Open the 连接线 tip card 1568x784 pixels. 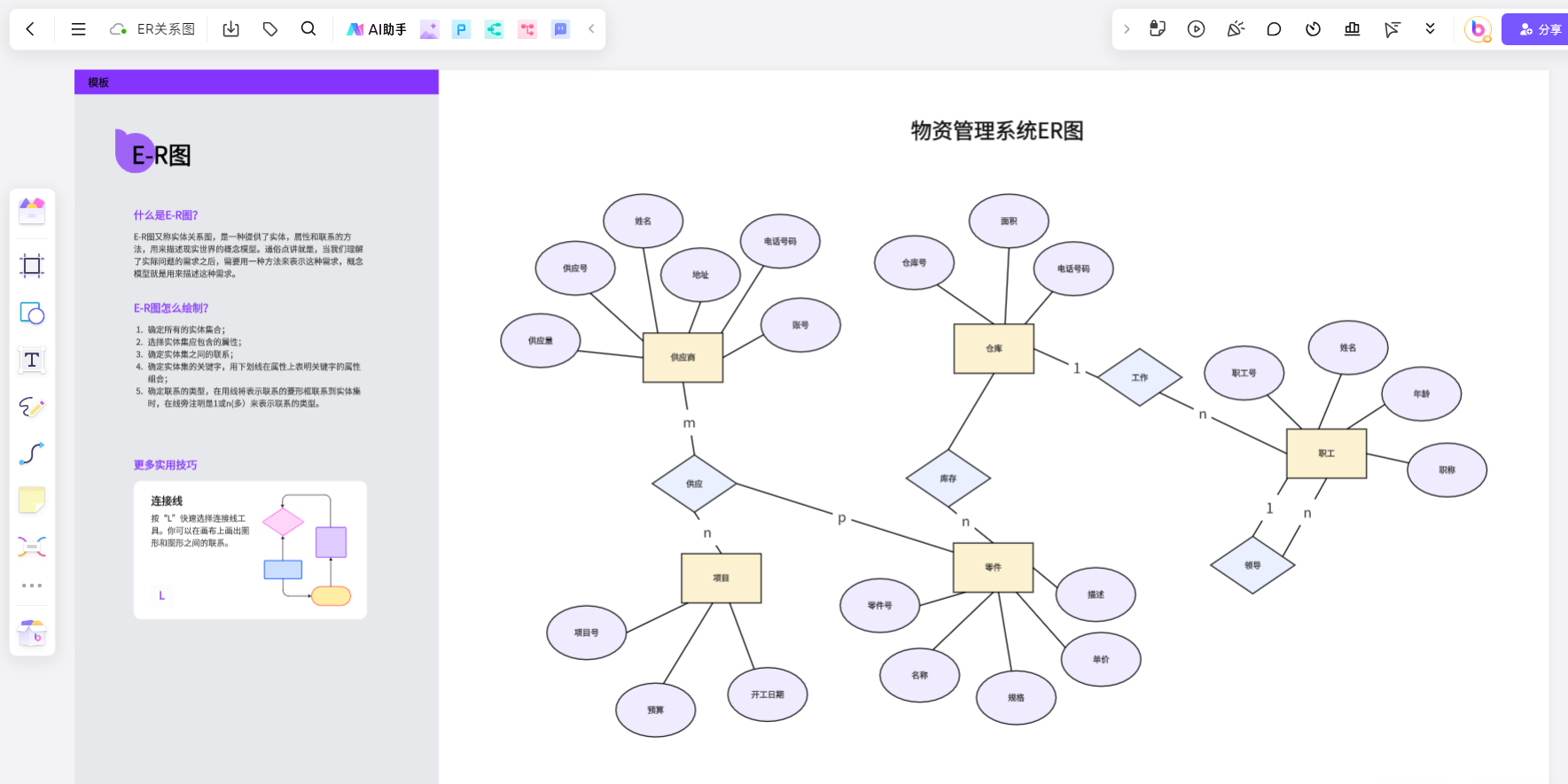[250, 550]
